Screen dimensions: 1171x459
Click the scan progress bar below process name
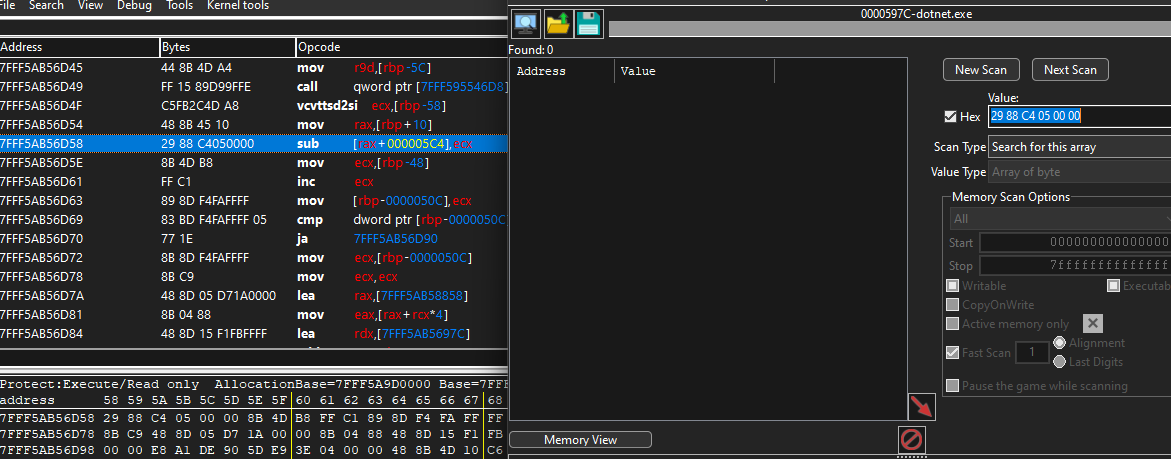[889, 29]
